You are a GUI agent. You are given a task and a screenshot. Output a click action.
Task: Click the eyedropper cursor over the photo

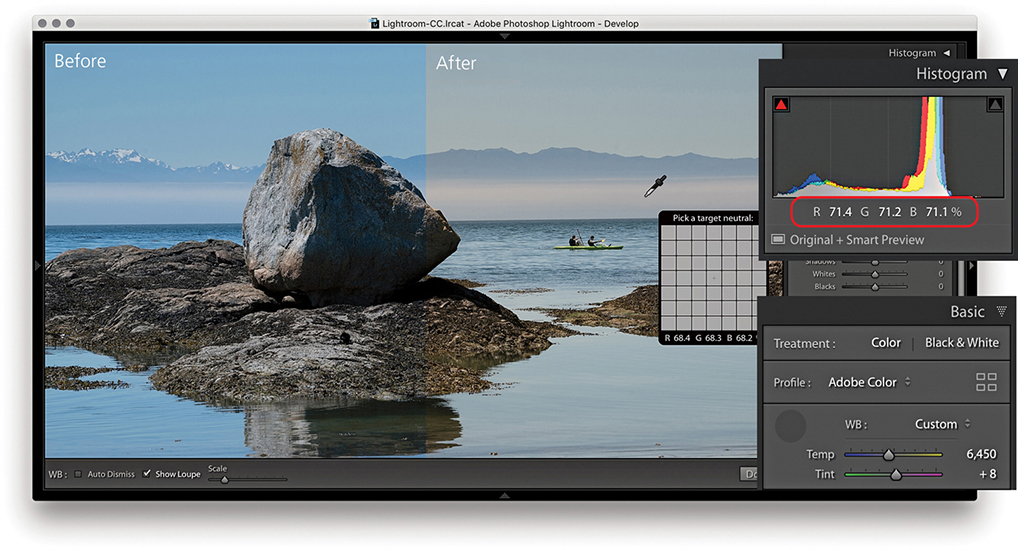pos(654,186)
